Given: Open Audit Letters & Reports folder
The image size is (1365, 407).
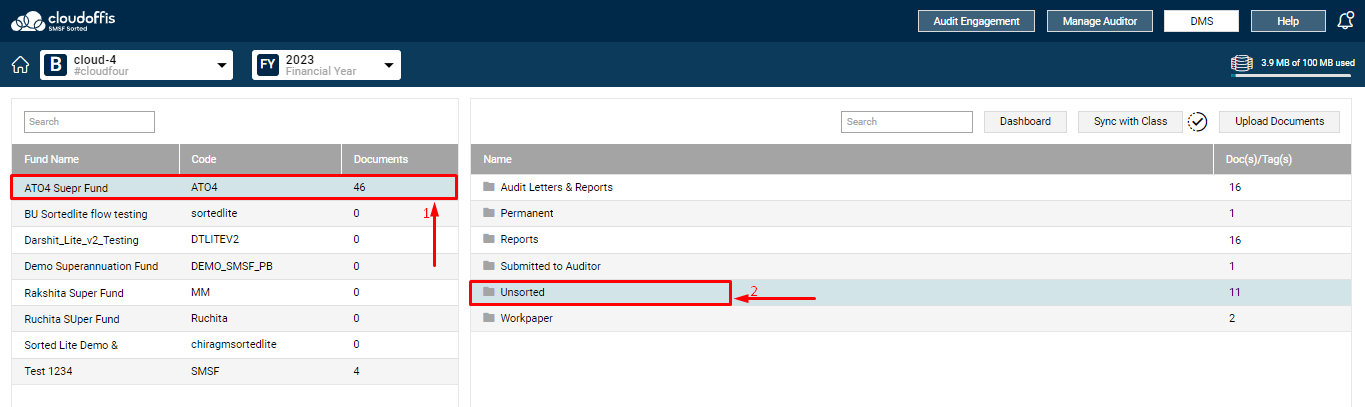Looking at the screenshot, I should tap(556, 187).
